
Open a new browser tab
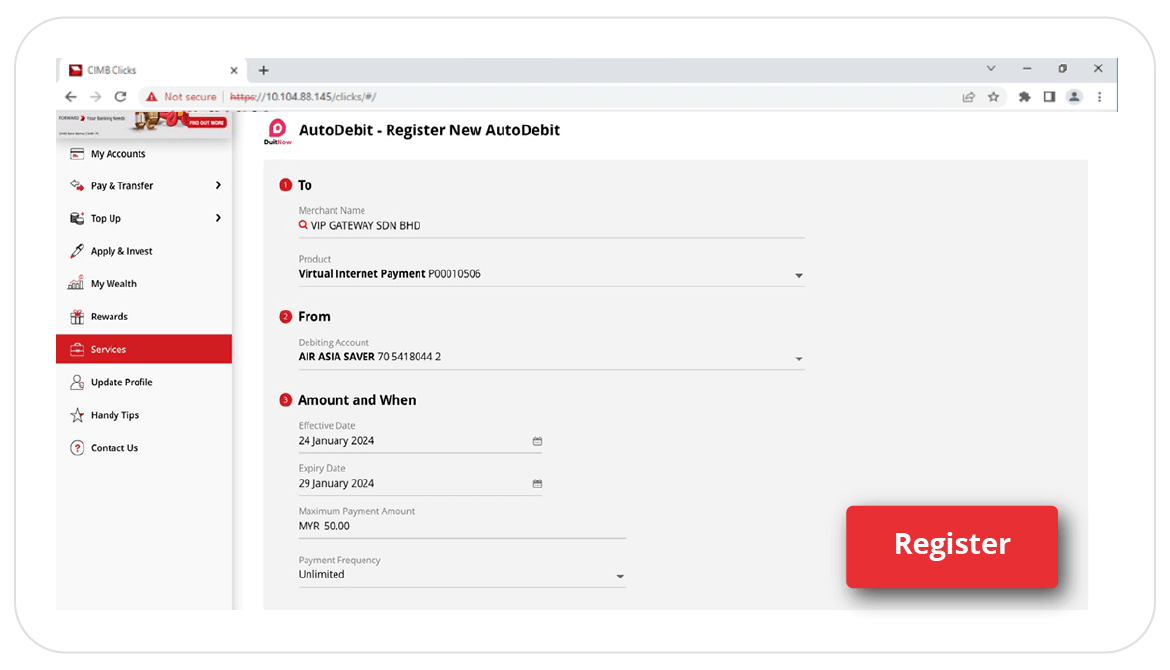point(264,70)
